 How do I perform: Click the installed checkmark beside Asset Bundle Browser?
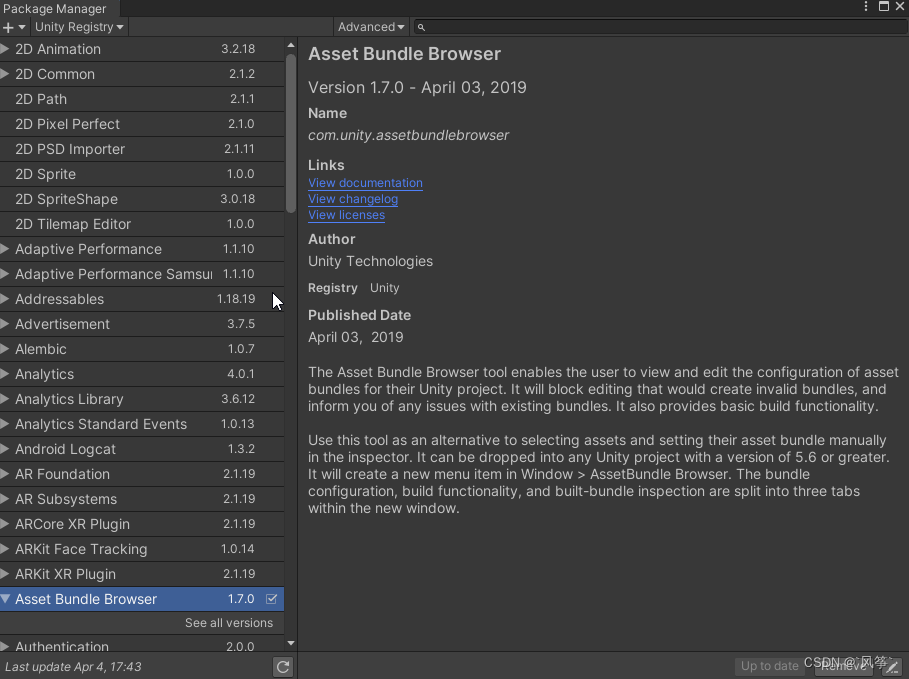[272, 598]
